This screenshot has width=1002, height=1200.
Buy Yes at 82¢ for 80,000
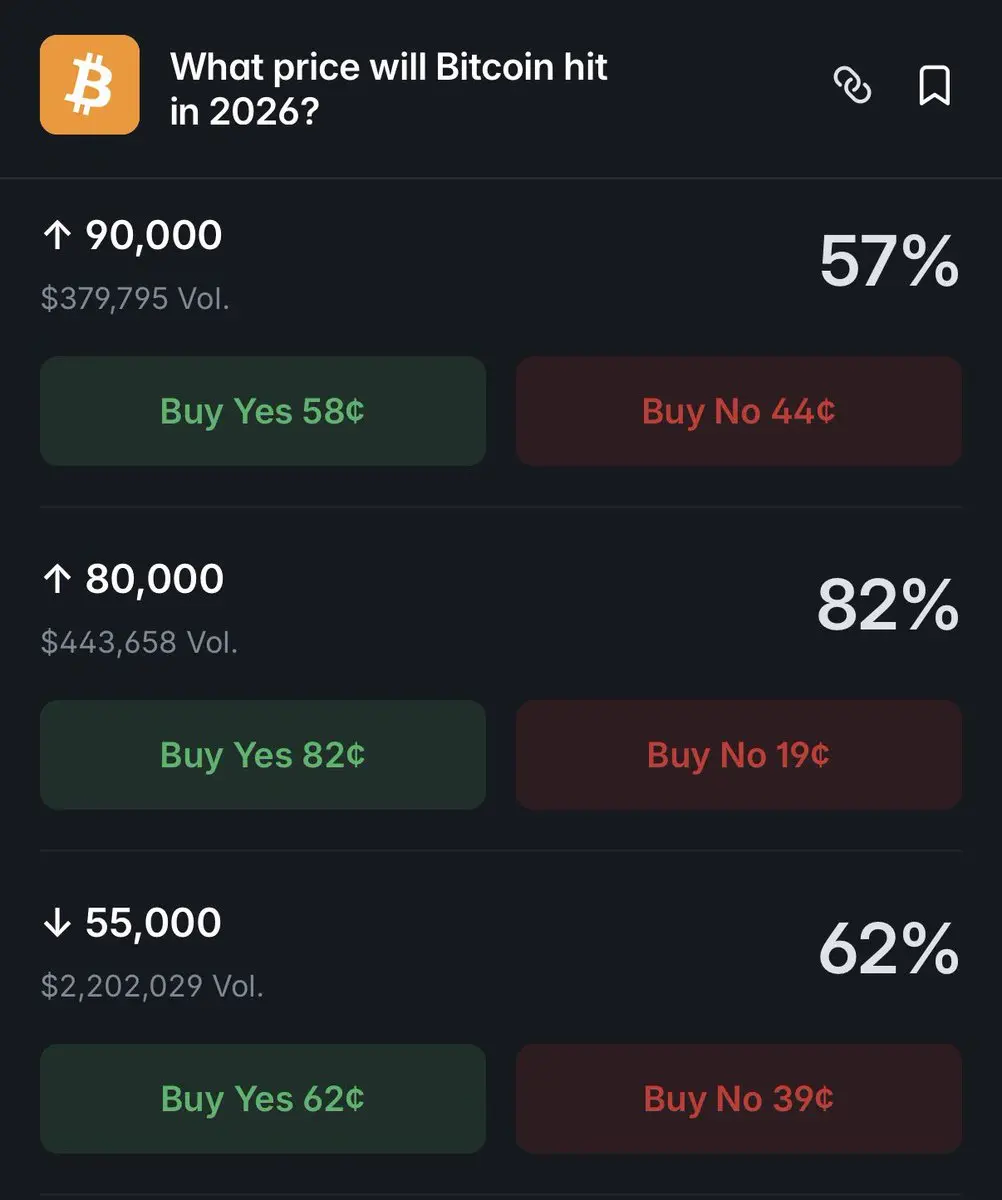[263, 755]
